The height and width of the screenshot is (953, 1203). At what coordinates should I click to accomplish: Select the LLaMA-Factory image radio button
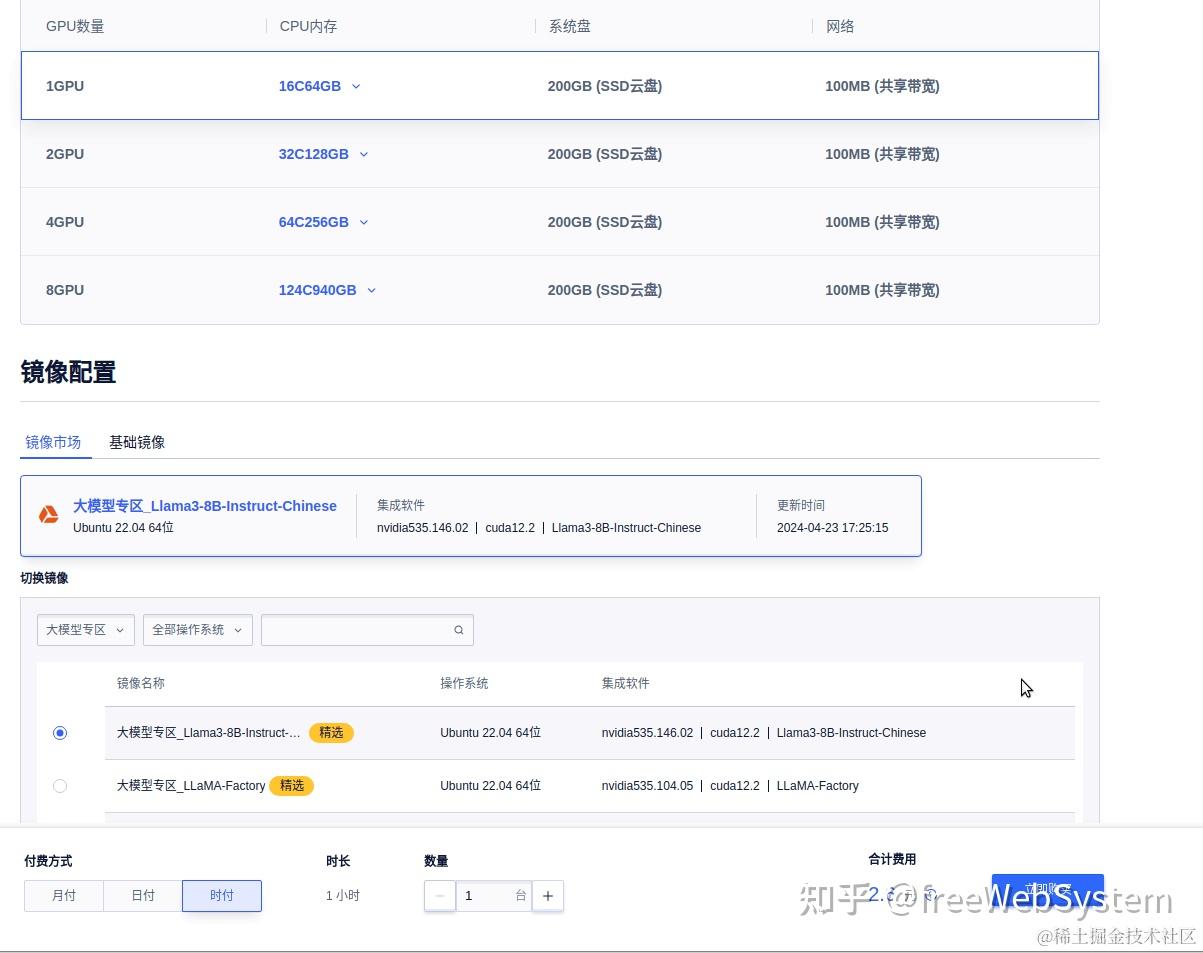[60, 786]
